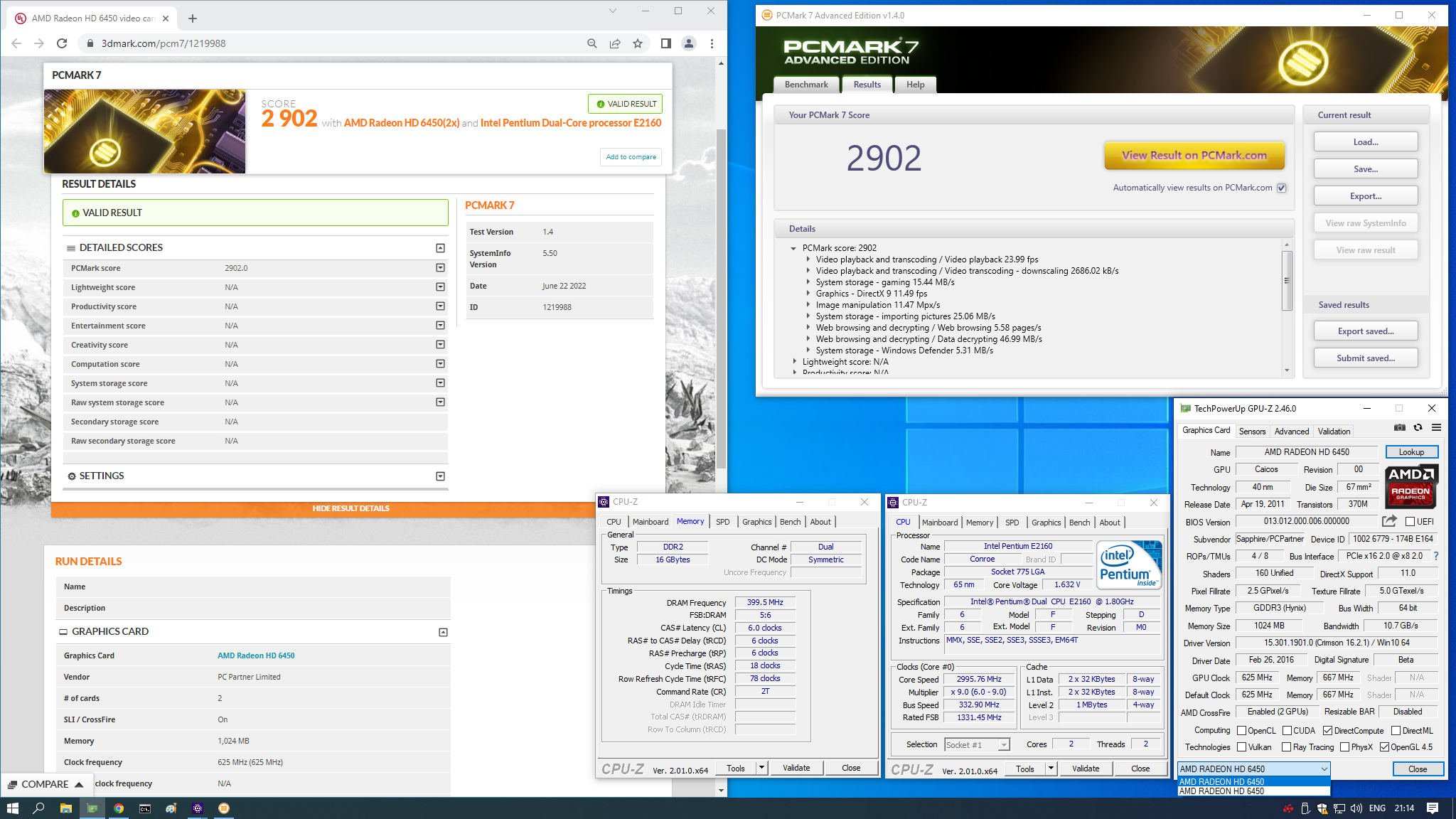The height and width of the screenshot is (819, 1456).
Task: Open the Windows Start menu
Action: 12,808
